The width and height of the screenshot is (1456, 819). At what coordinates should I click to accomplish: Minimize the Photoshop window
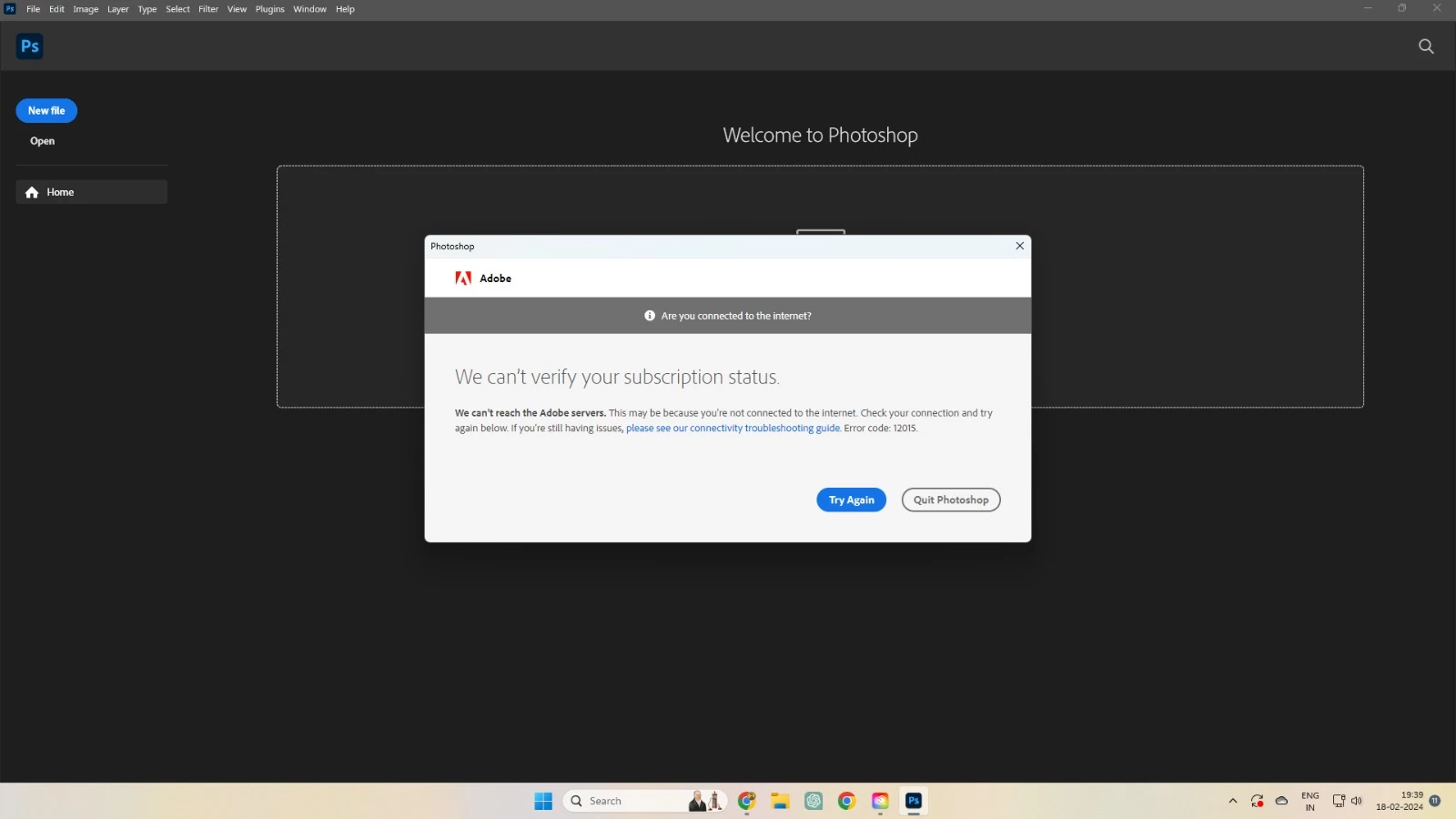pos(1368,8)
